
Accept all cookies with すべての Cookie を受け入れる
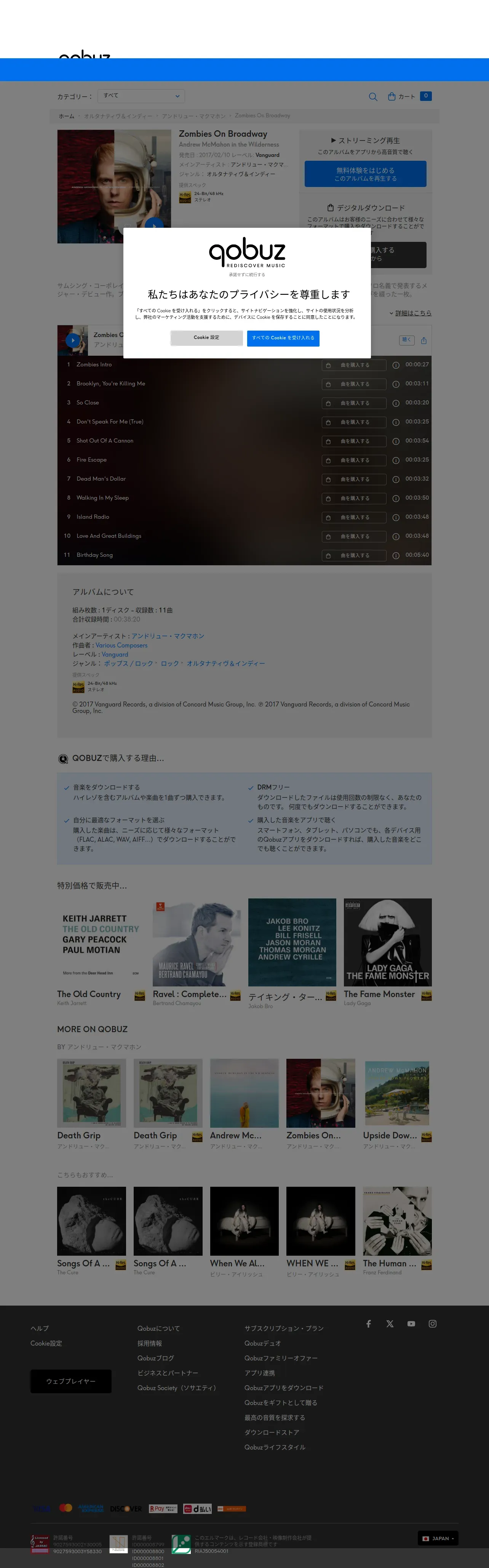283,338
